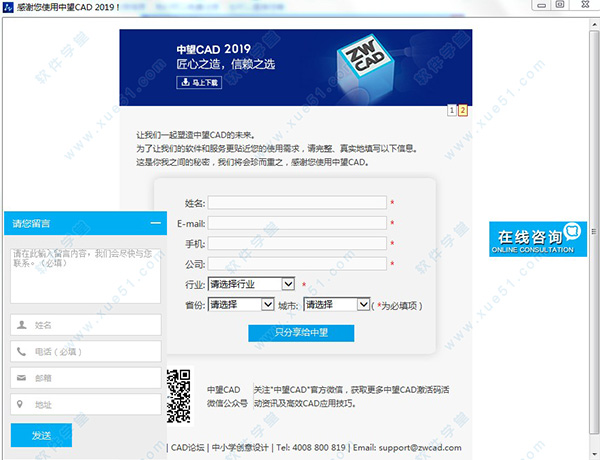The width and height of the screenshot is (600, 460).
Task: Open the CAD论坛 footer link
Action: (x=188, y=447)
